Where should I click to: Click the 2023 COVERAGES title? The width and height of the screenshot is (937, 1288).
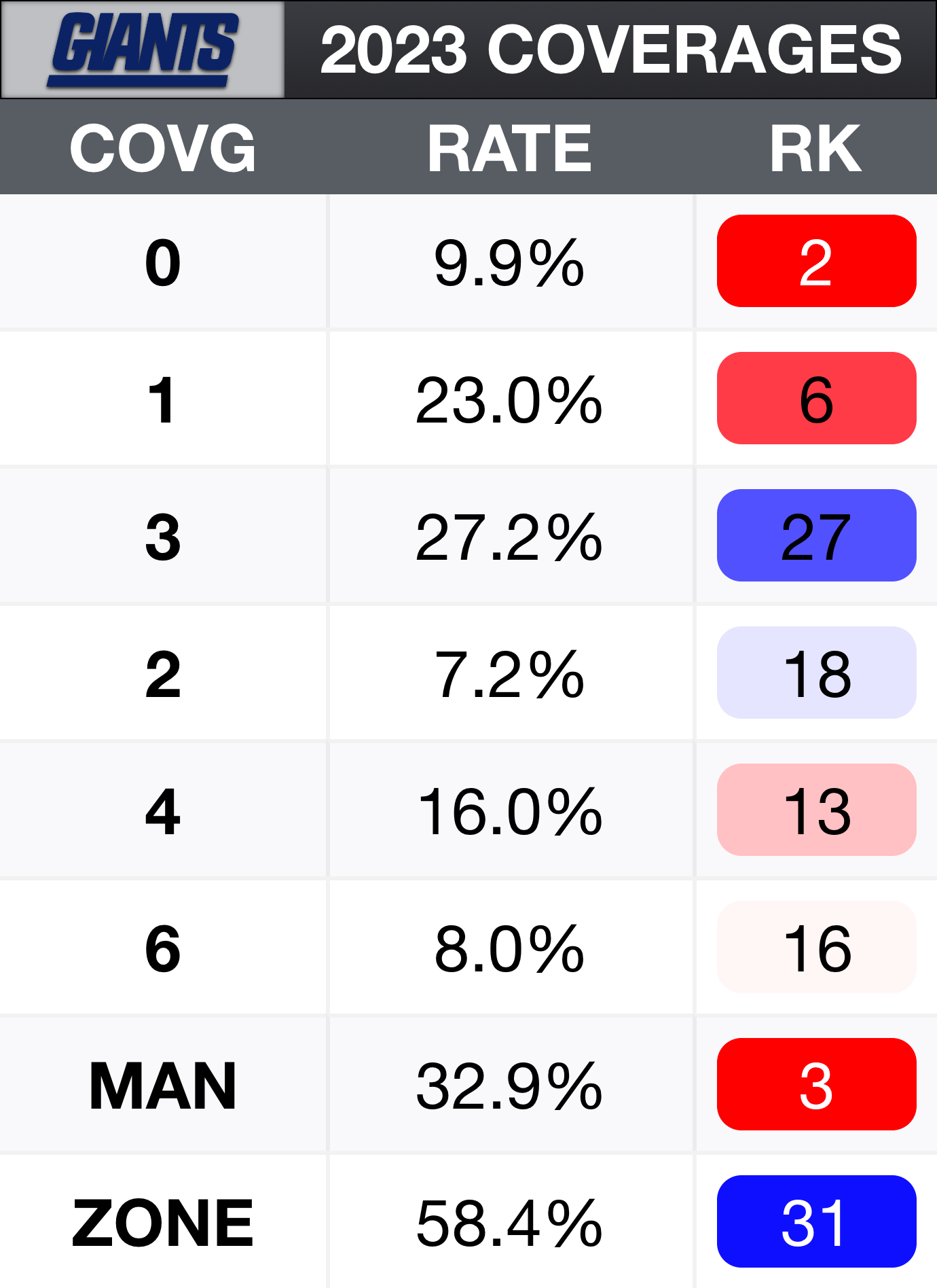point(610,49)
